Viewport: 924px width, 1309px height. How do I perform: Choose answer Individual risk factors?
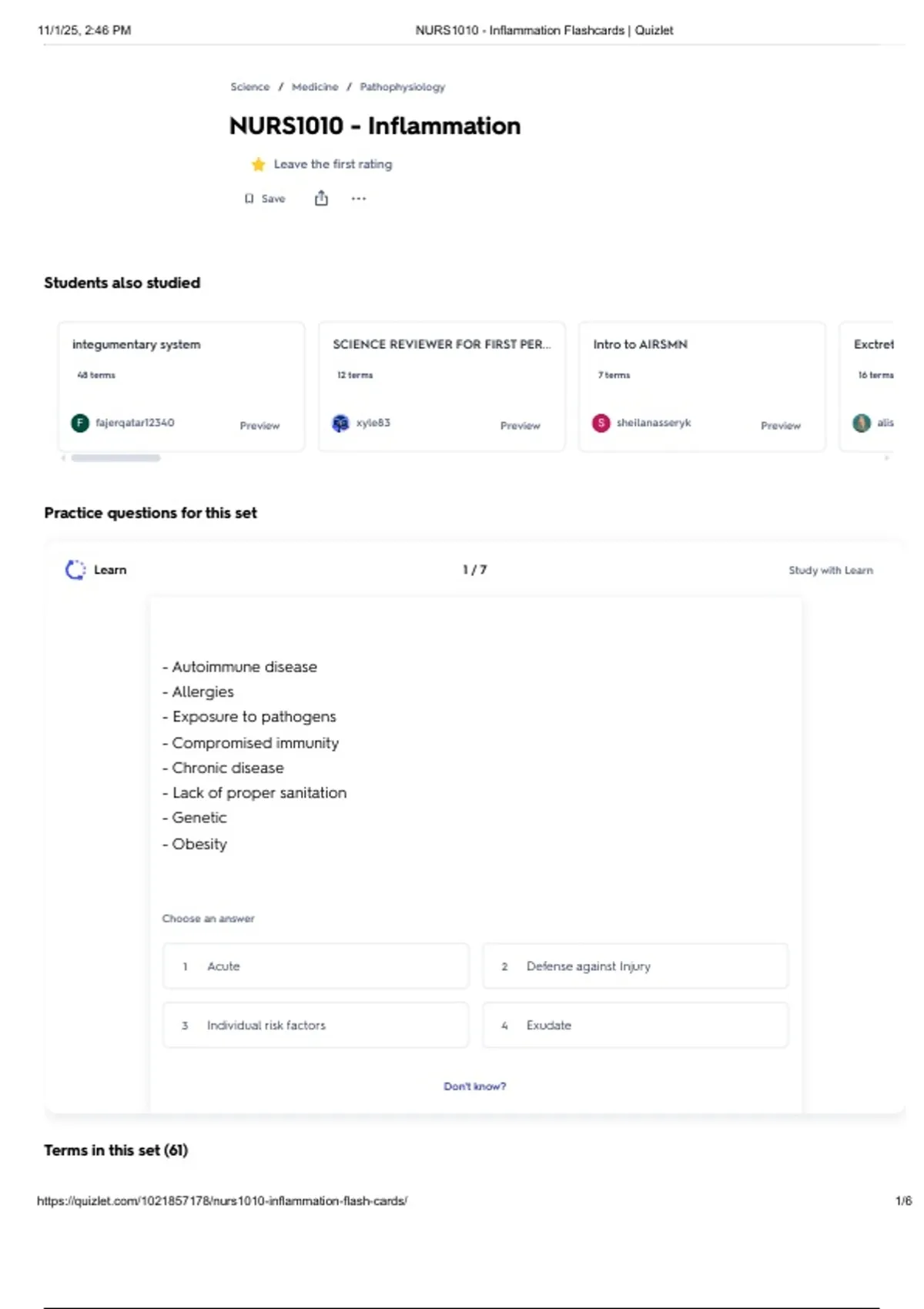316,1025
